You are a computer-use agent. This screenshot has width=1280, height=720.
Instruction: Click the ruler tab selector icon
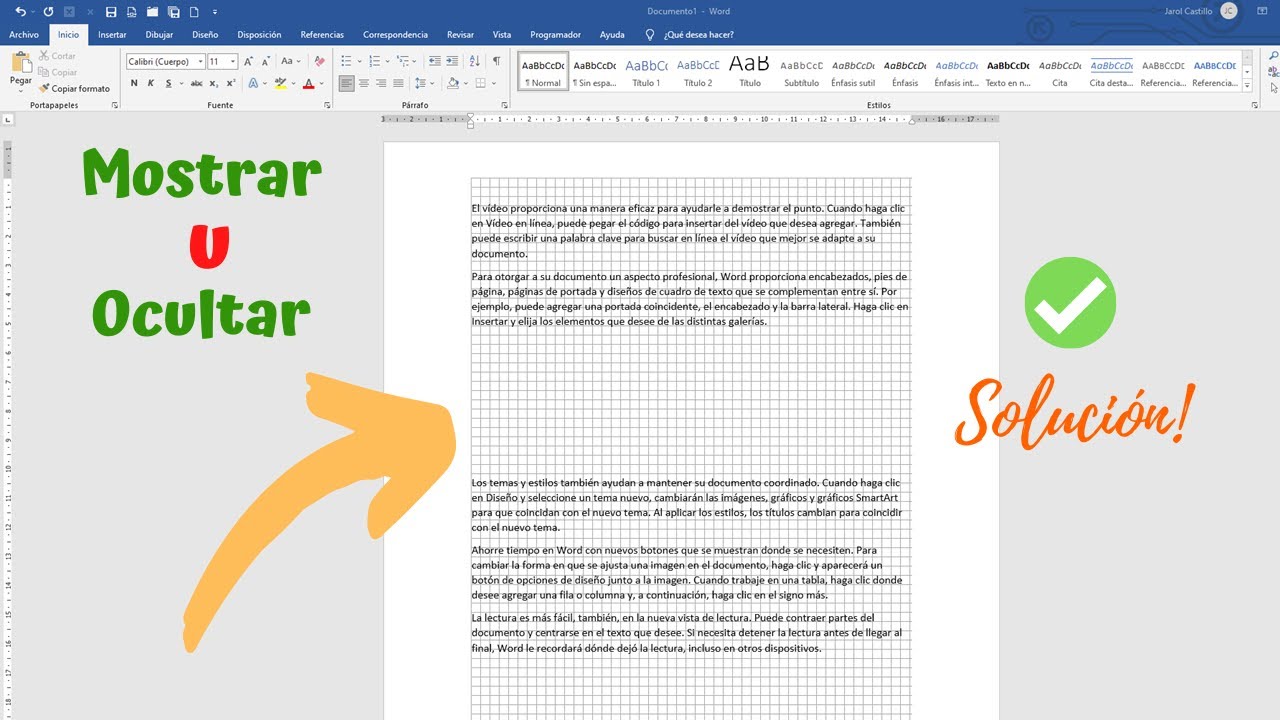[x=8, y=120]
